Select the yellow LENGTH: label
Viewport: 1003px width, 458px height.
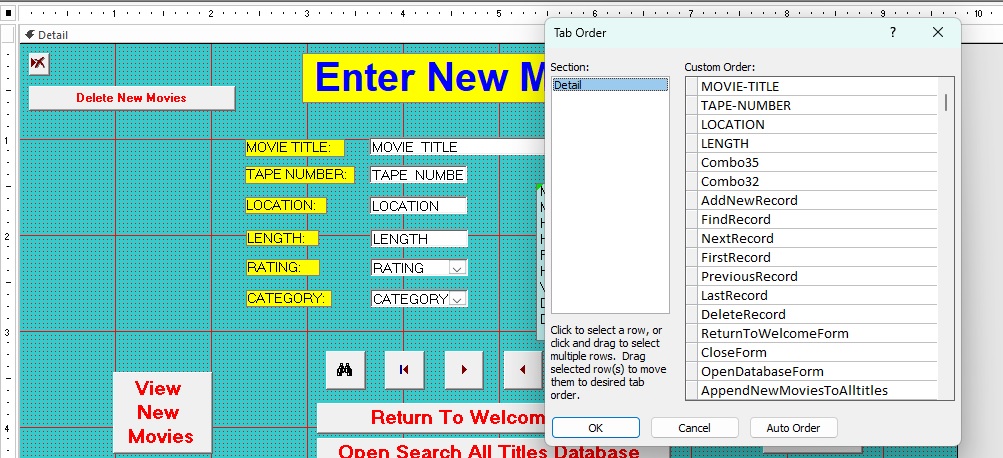click(x=282, y=239)
